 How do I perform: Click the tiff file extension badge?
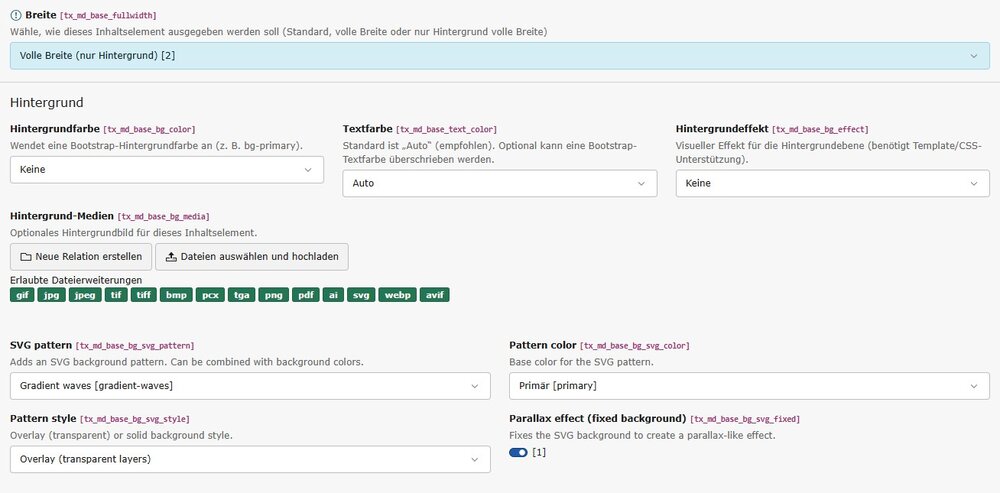(144, 295)
